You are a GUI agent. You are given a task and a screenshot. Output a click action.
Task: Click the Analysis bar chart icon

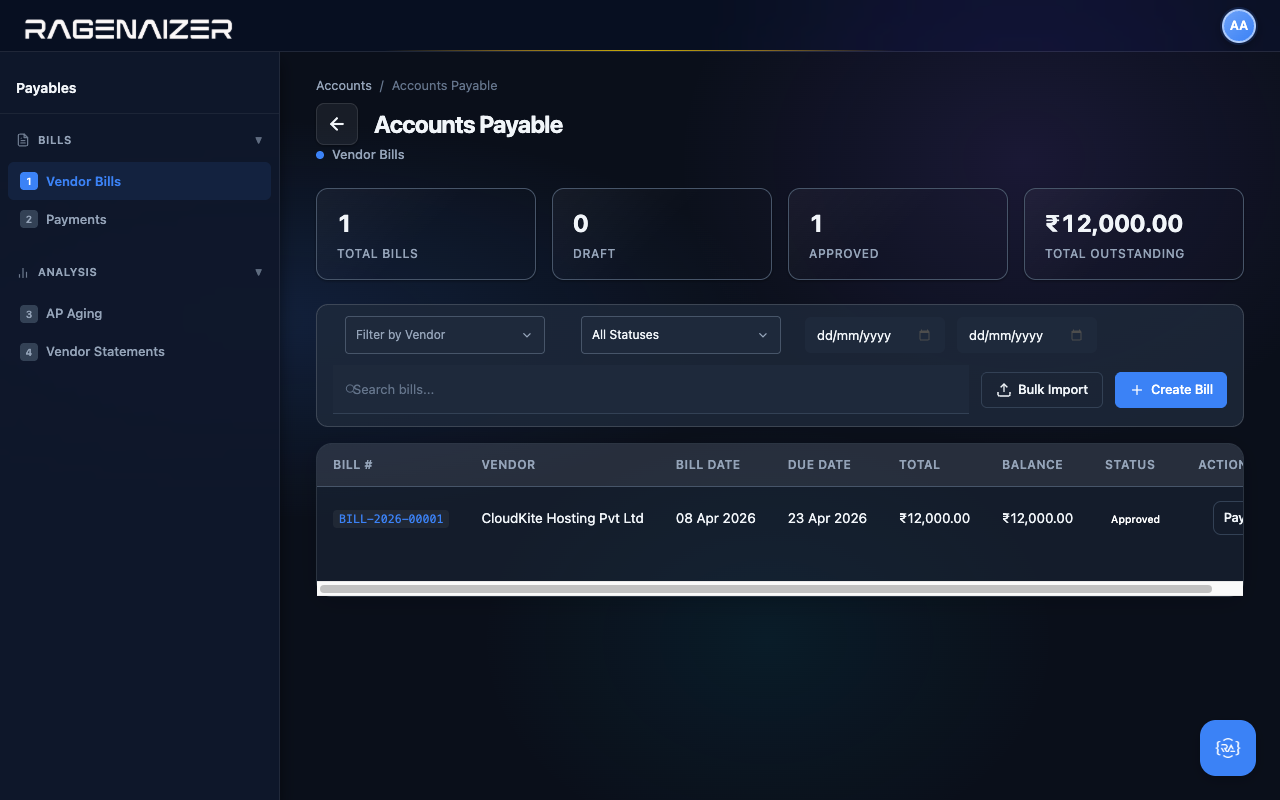coord(23,272)
